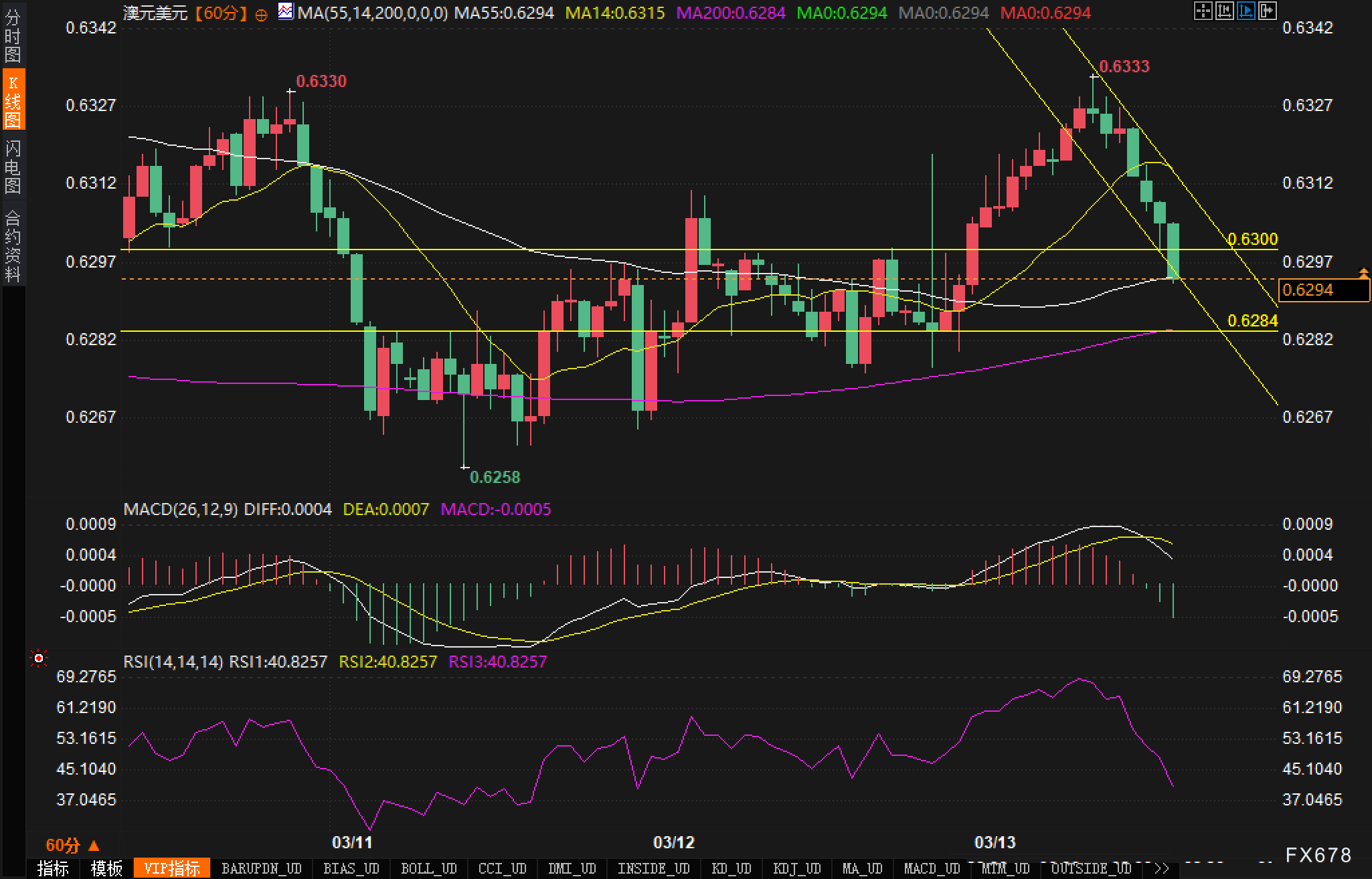Click the crosshair cursor icon at top right

point(1203,11)
